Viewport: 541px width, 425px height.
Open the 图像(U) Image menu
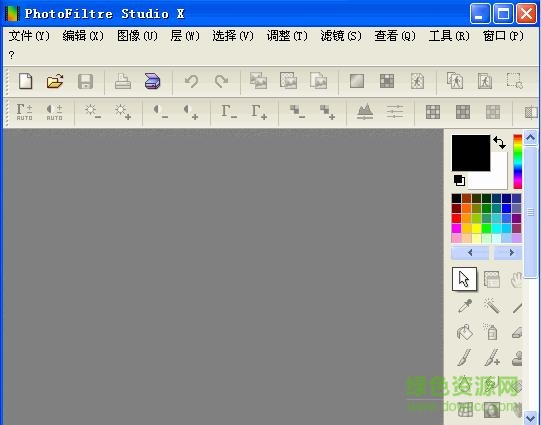tap(137, 36)
